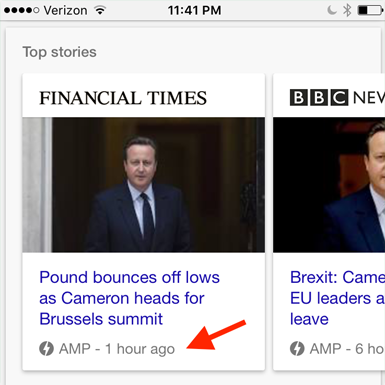Open the 'Brexit: Cameron' BBC headline link

(x=337, y=298)
